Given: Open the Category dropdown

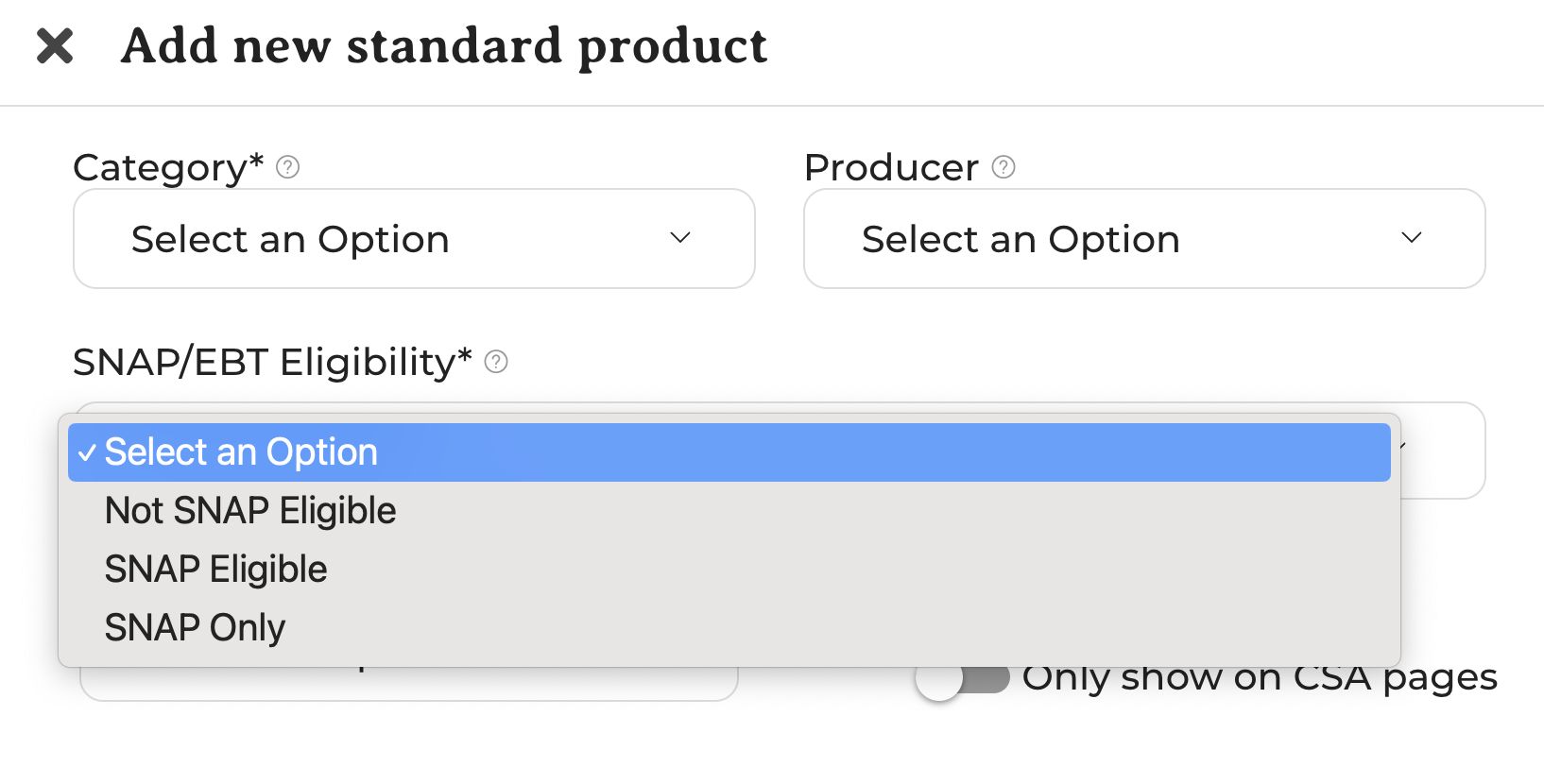Looking at the screenshot, I should click(x=414, y=239).
